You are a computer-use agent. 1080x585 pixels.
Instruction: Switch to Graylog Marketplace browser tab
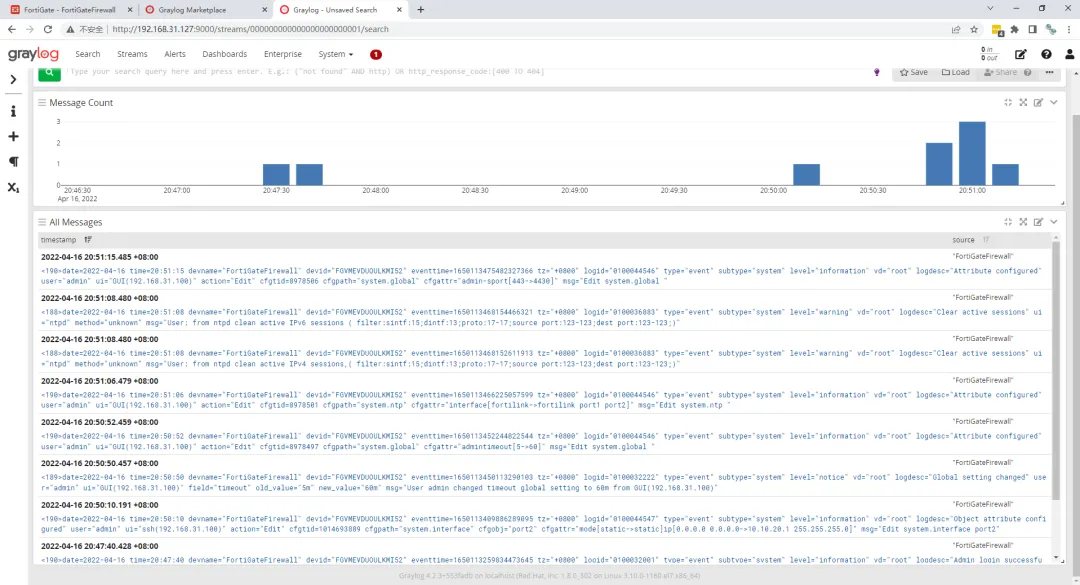point(207,10)
